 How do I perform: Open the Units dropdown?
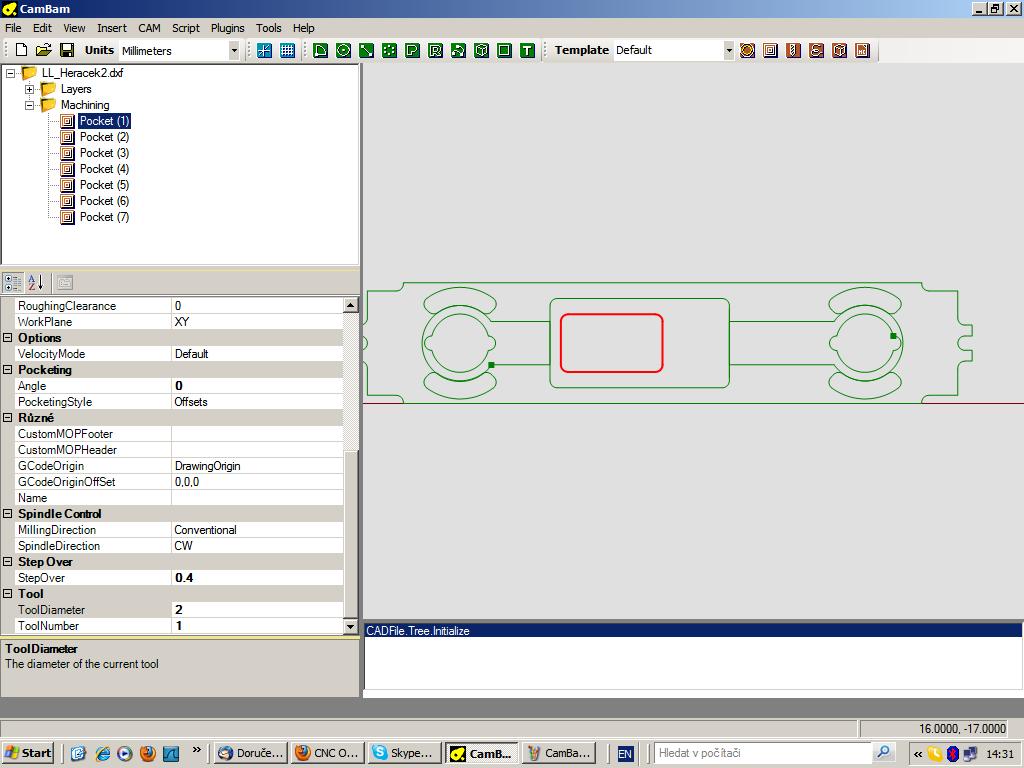coord(234,50)
